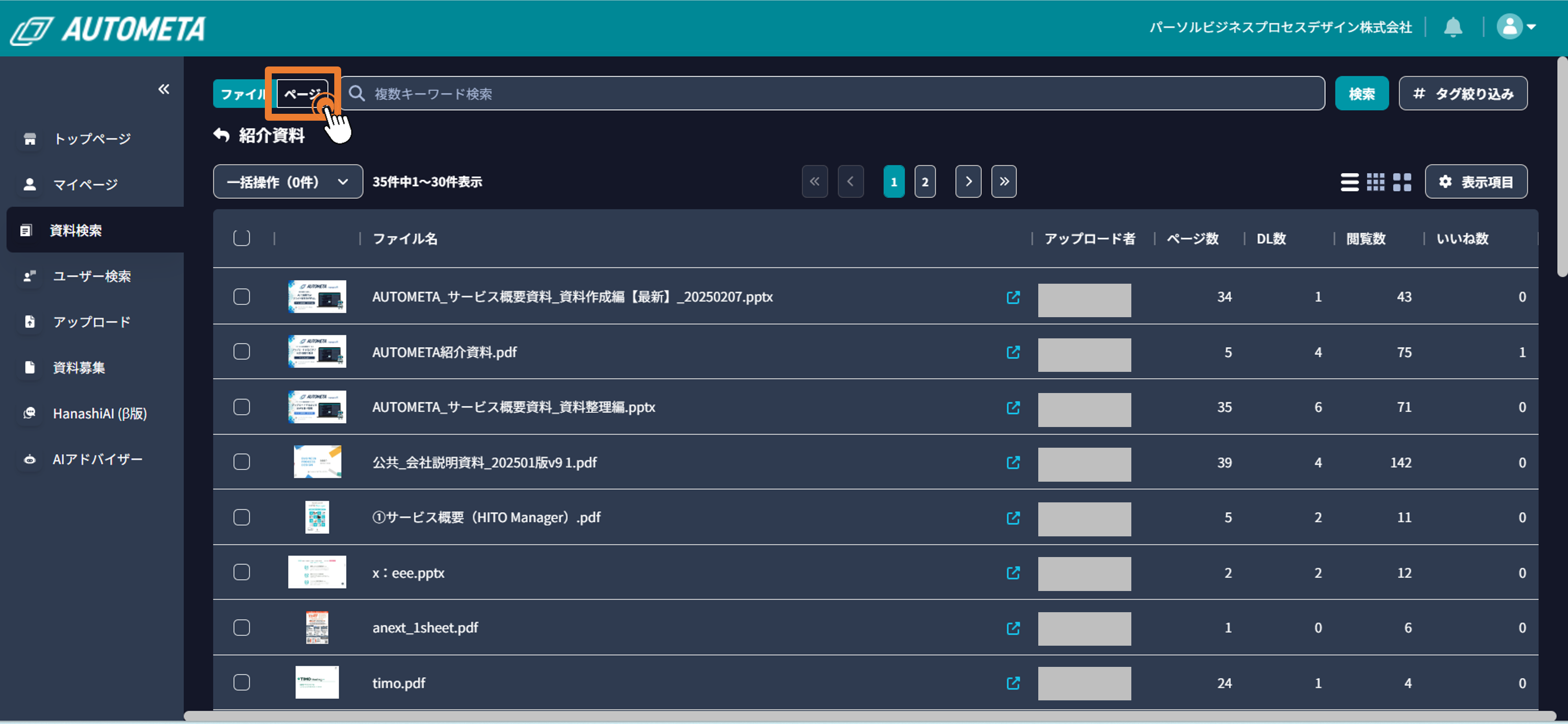Sort by ページ数 column header
Viewport: 1568px width, 724px height.
click(x=1192, y=238)
